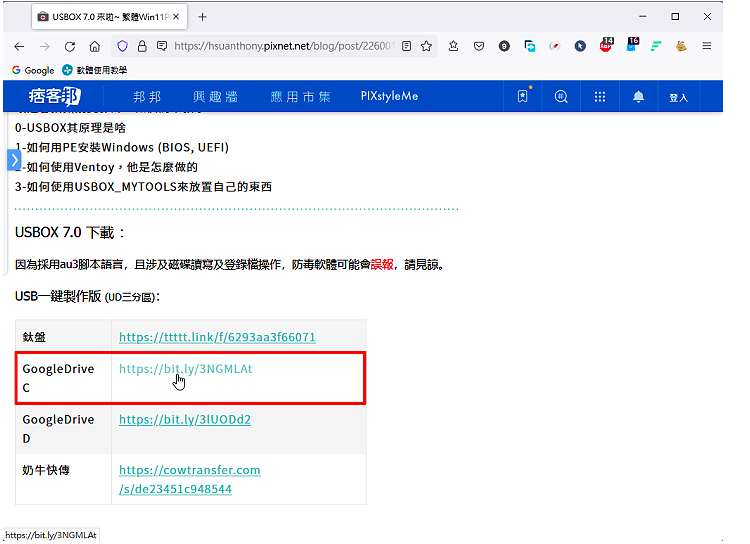Click the line 如何用PE安裝Windows (BIOS, UEFI)
Screen dimensions: 750x544
(122, 147)
